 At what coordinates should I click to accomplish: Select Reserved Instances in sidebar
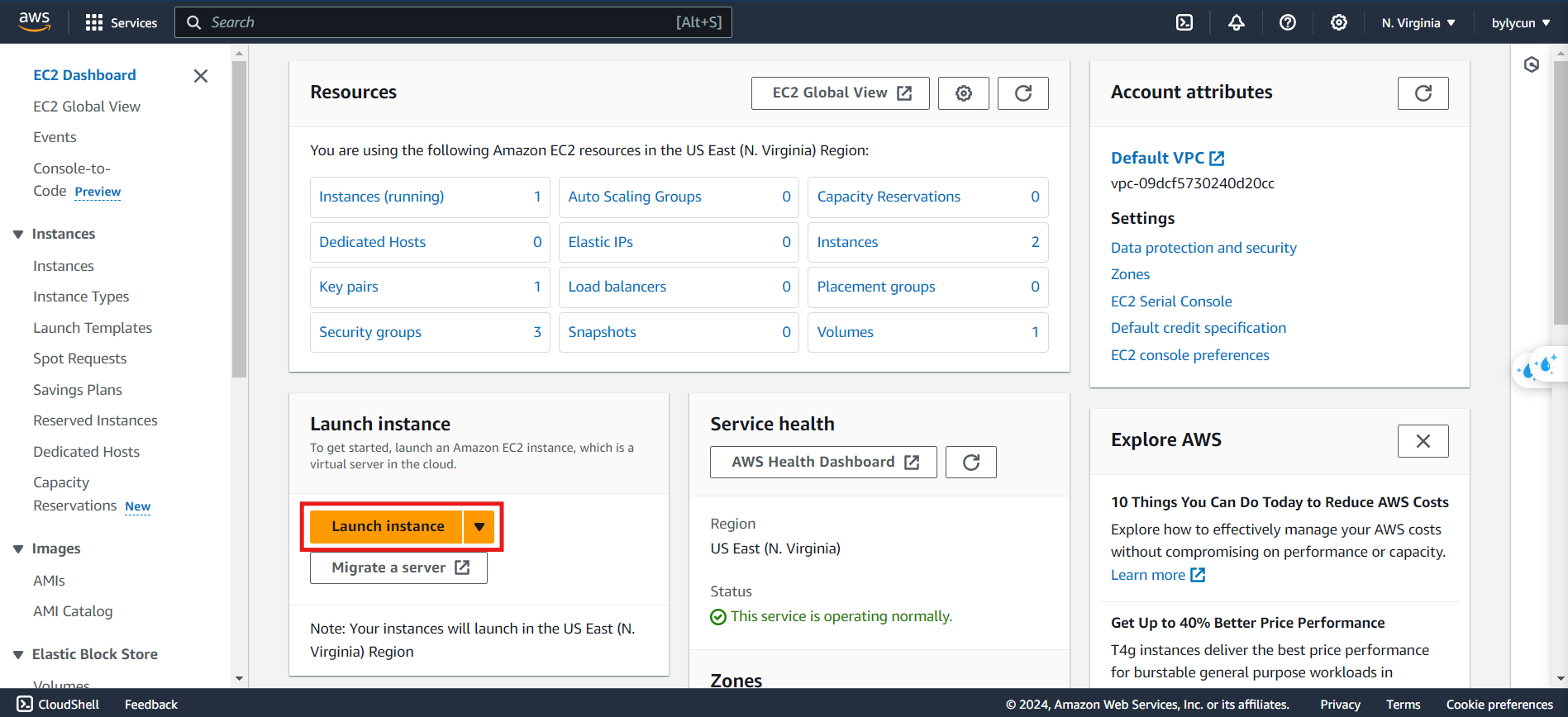click(x=95, y=420)
